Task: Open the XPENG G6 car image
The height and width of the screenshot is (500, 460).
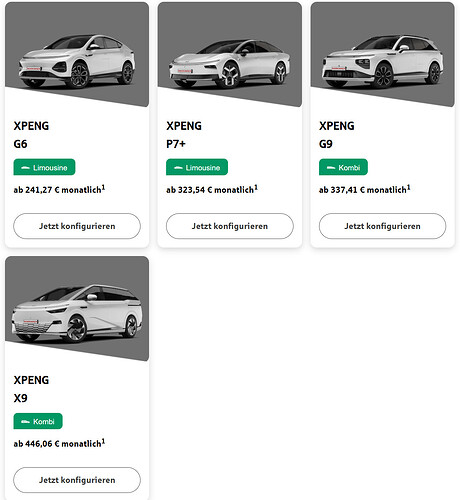Action: (x=77, y=61)
